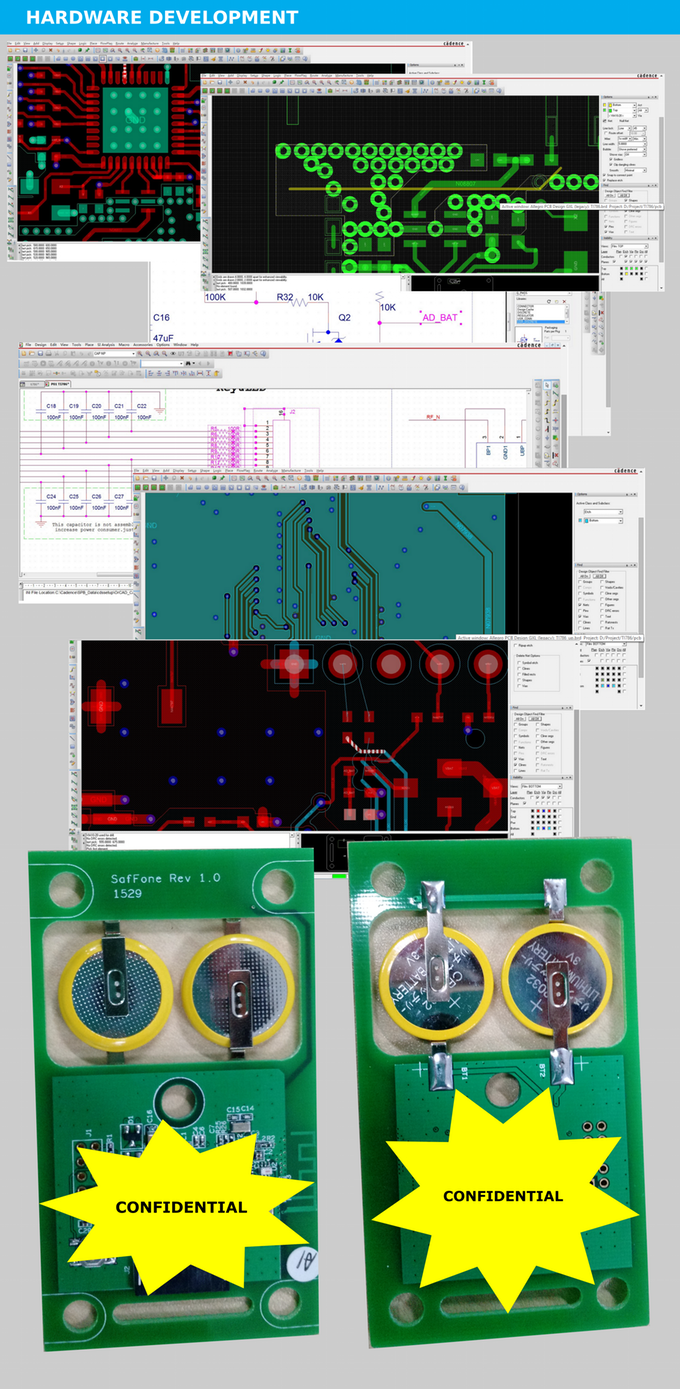Select capacitor C16 label in schematic

point(162,316)
